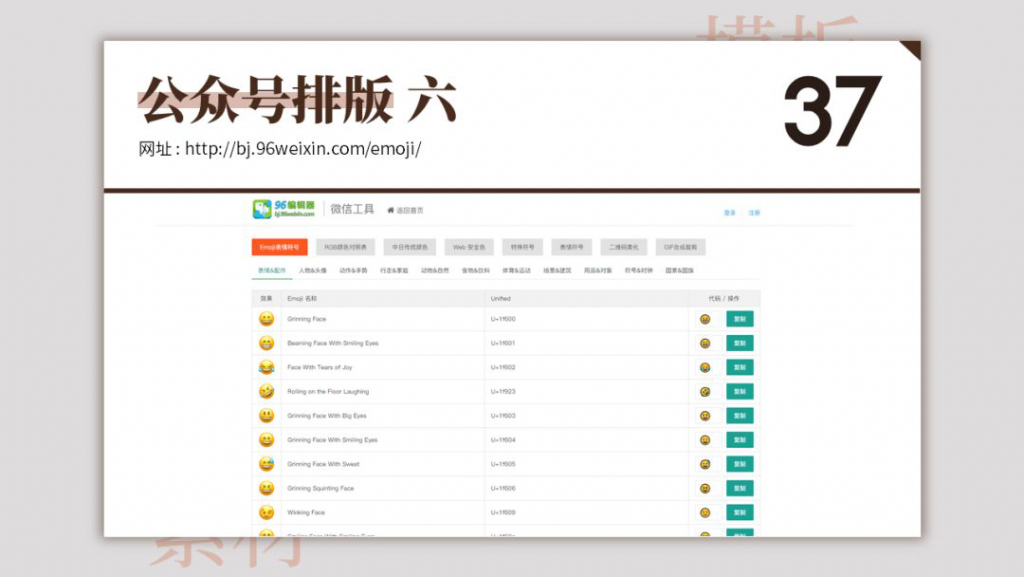This screenshot has height=577, width=1024.
Task: Click the Rolling on the Floor Laughing emoji
Action: 266,391
